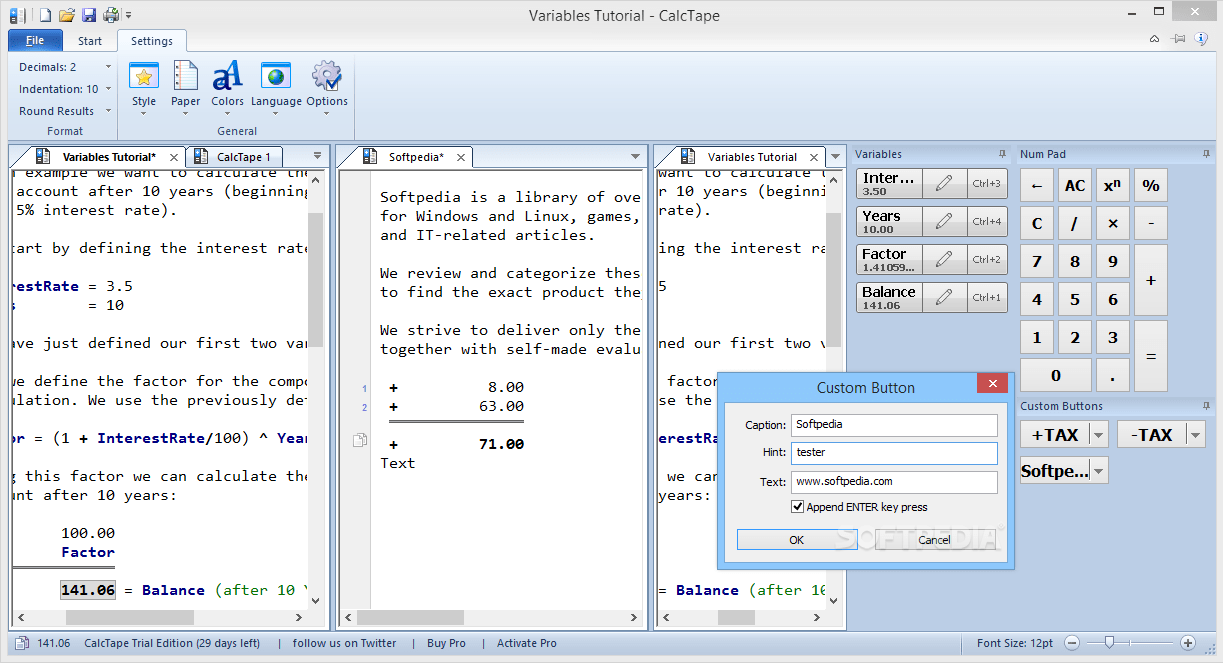Click follow us on Twitter link
Screen dimensions: 1223x663
point(344,643)
